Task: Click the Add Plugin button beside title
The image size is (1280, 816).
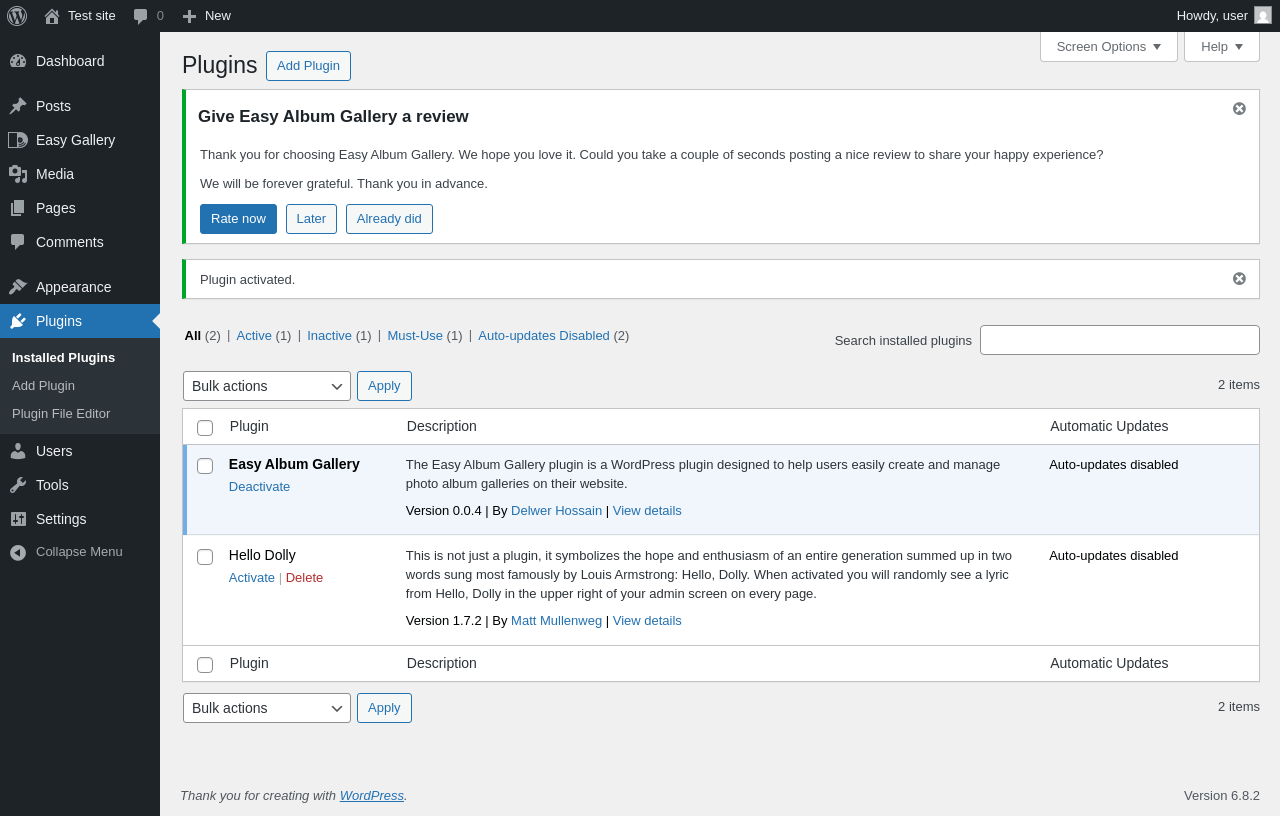Action: tap(308, 66)
